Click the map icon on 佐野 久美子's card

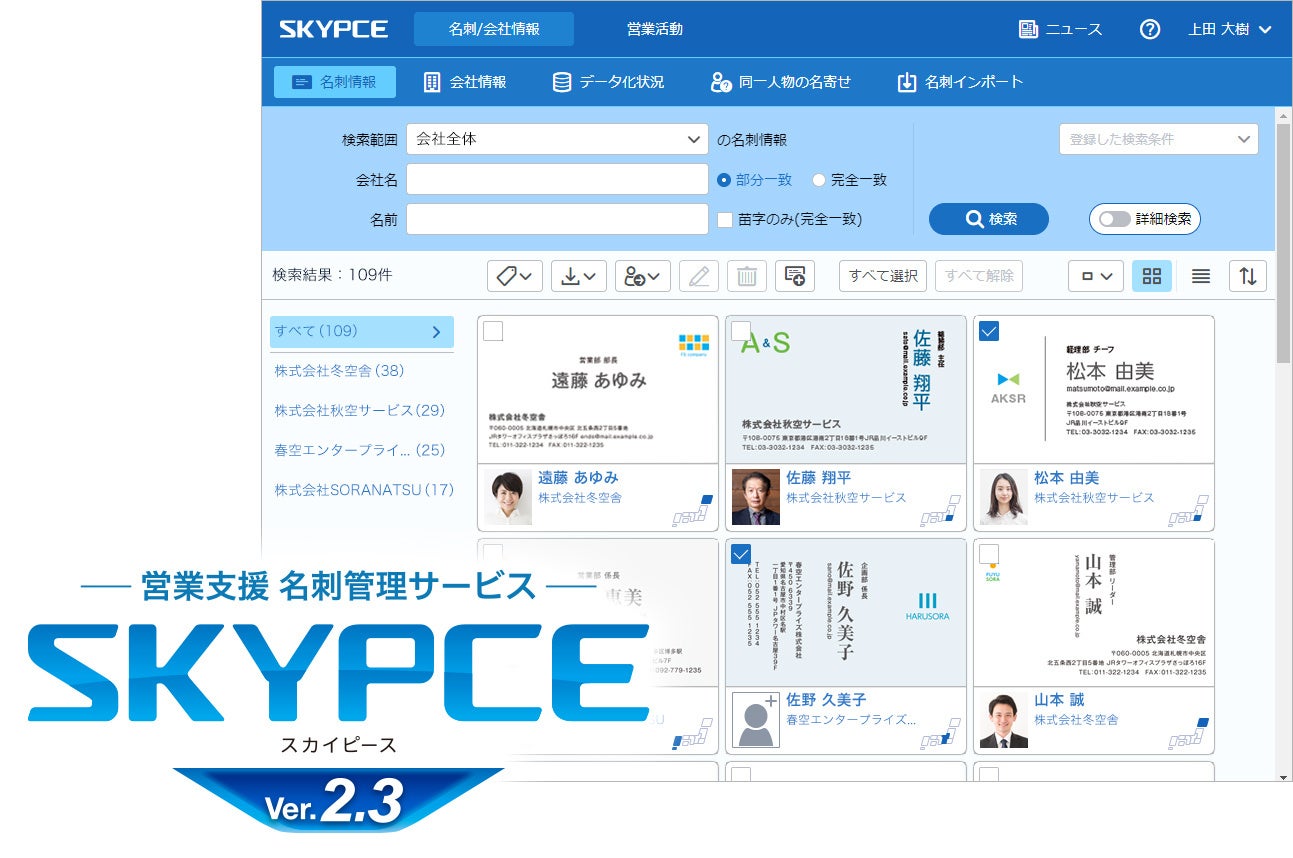[940, 733]
